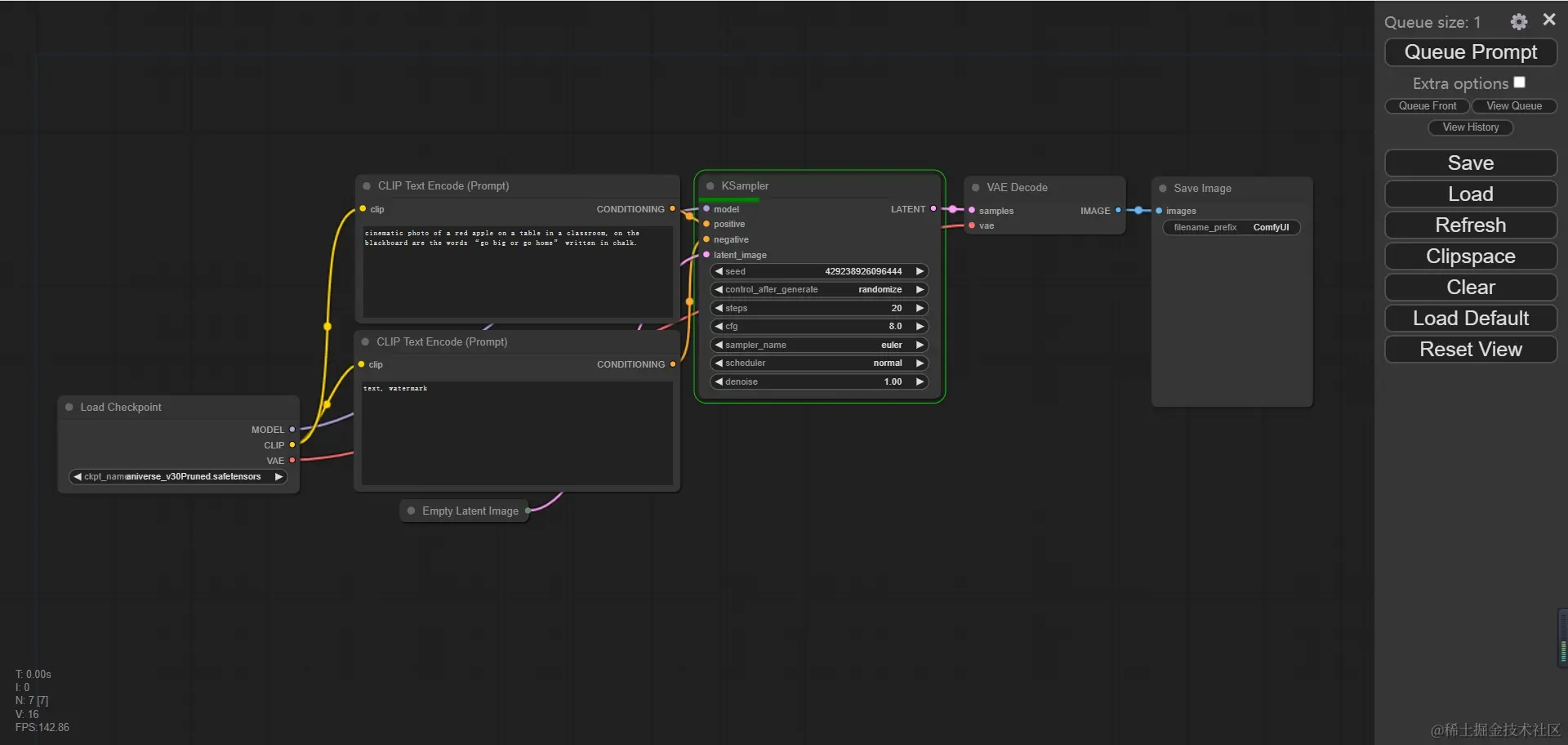Open Clipspace
Viewport: 1568px width, 745px height.
[1471, 257]
